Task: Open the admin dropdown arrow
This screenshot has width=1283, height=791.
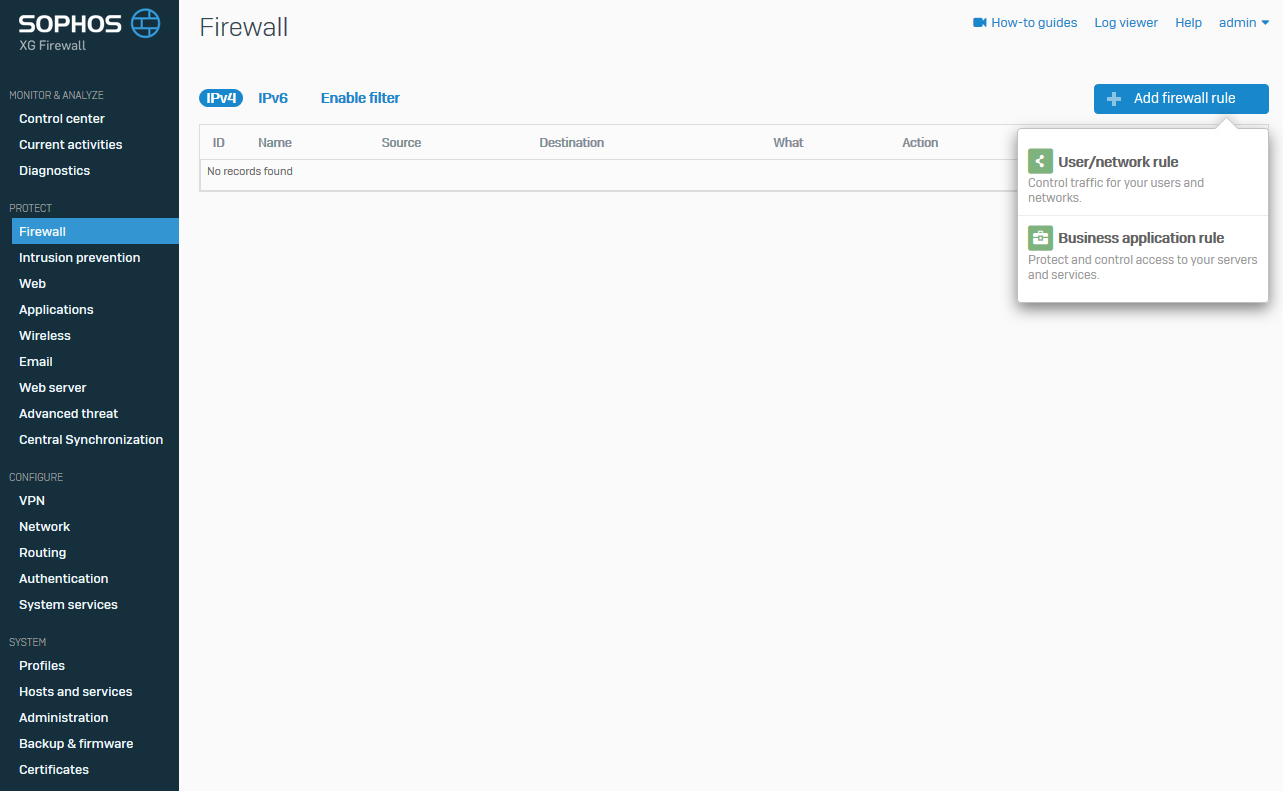Action: pos(1265,23)
